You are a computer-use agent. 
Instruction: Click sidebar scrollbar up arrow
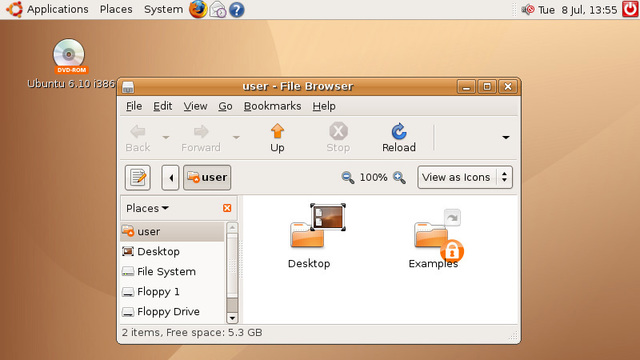click(x=232, y=227)
